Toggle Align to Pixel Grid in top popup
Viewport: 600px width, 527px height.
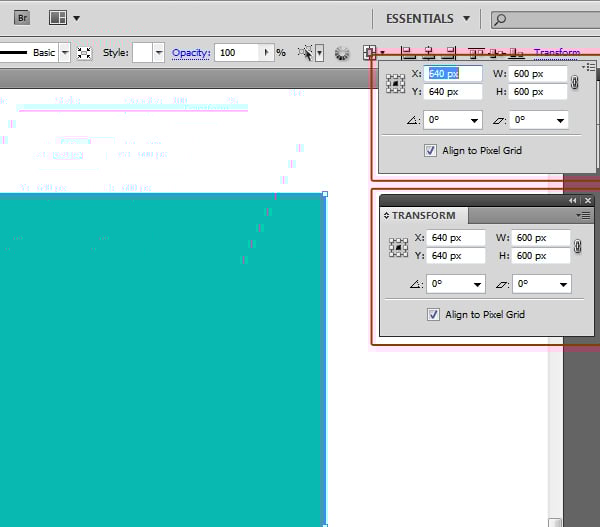click(431, 150)
